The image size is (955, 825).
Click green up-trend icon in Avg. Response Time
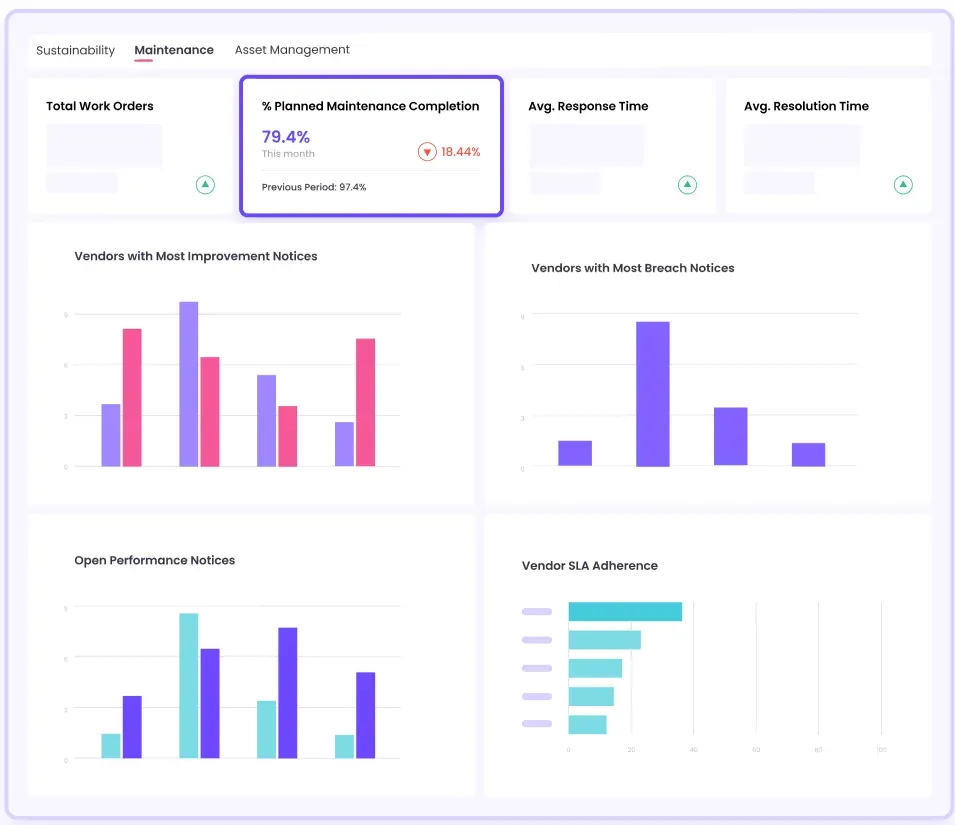687,184
